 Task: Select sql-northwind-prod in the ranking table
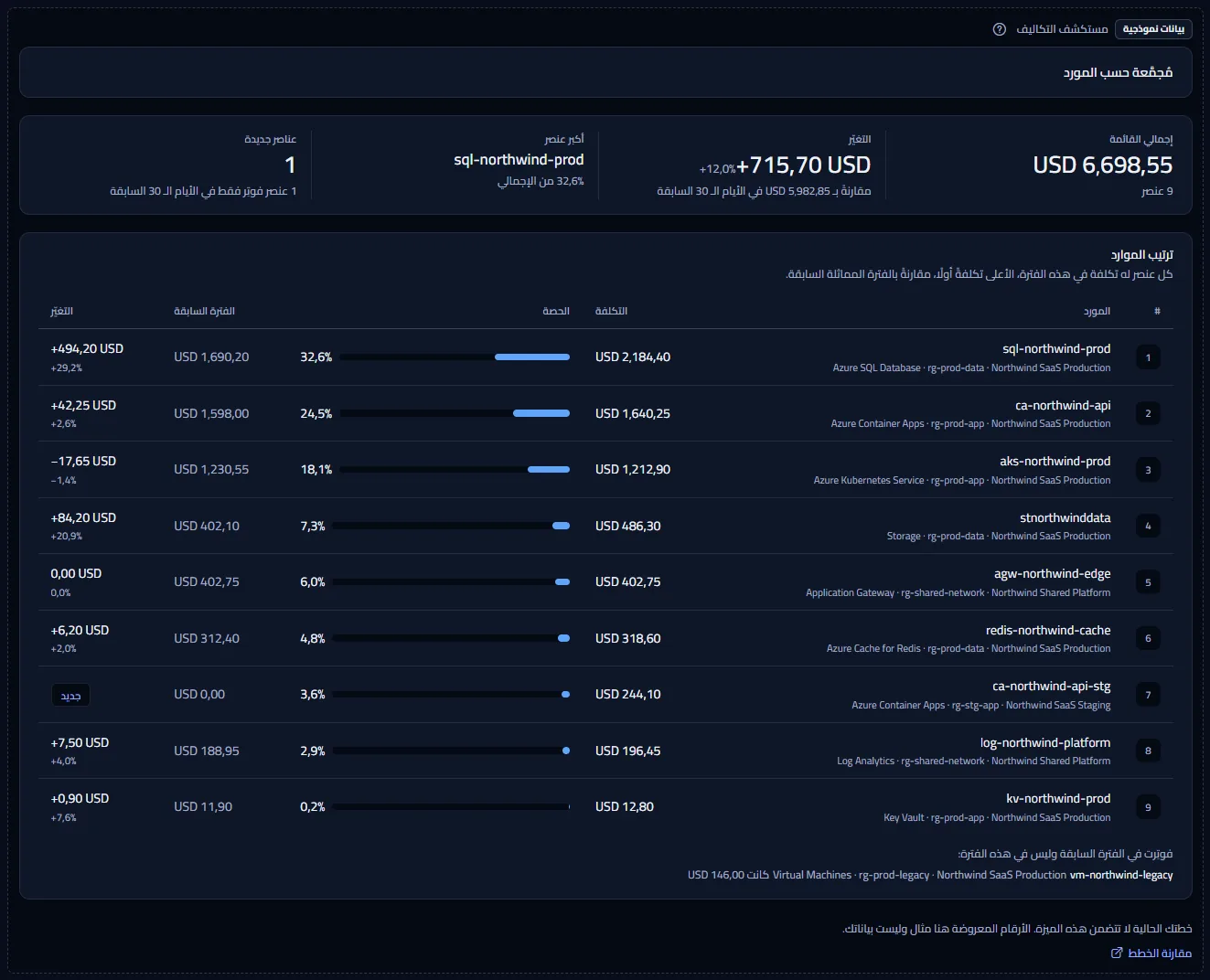pyautogui.click(x=1056, y=348)
